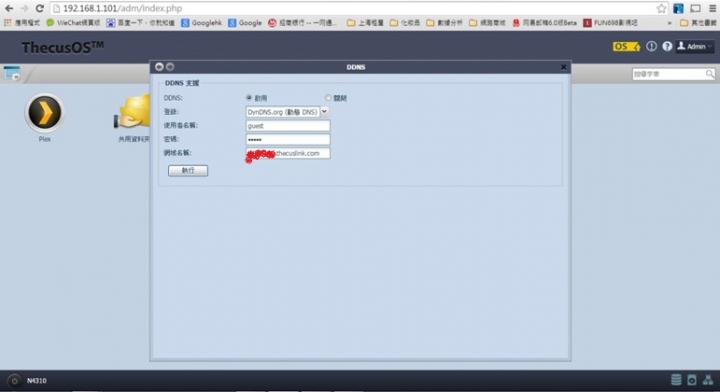Screen dimensions: 720x392
Task: Click the N4310 model label
Action: 37,381
